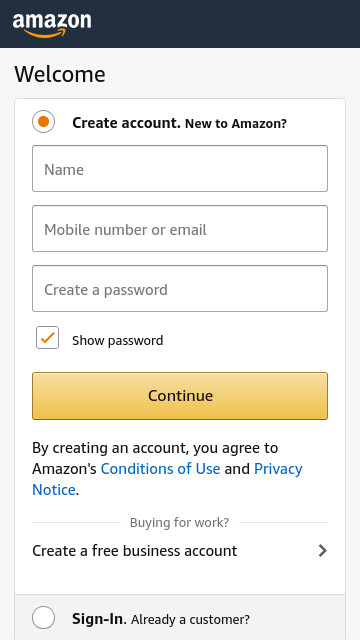360x640 pixels.
Task: Click the Mobile number or email field
Action: (x=180, y=229)
